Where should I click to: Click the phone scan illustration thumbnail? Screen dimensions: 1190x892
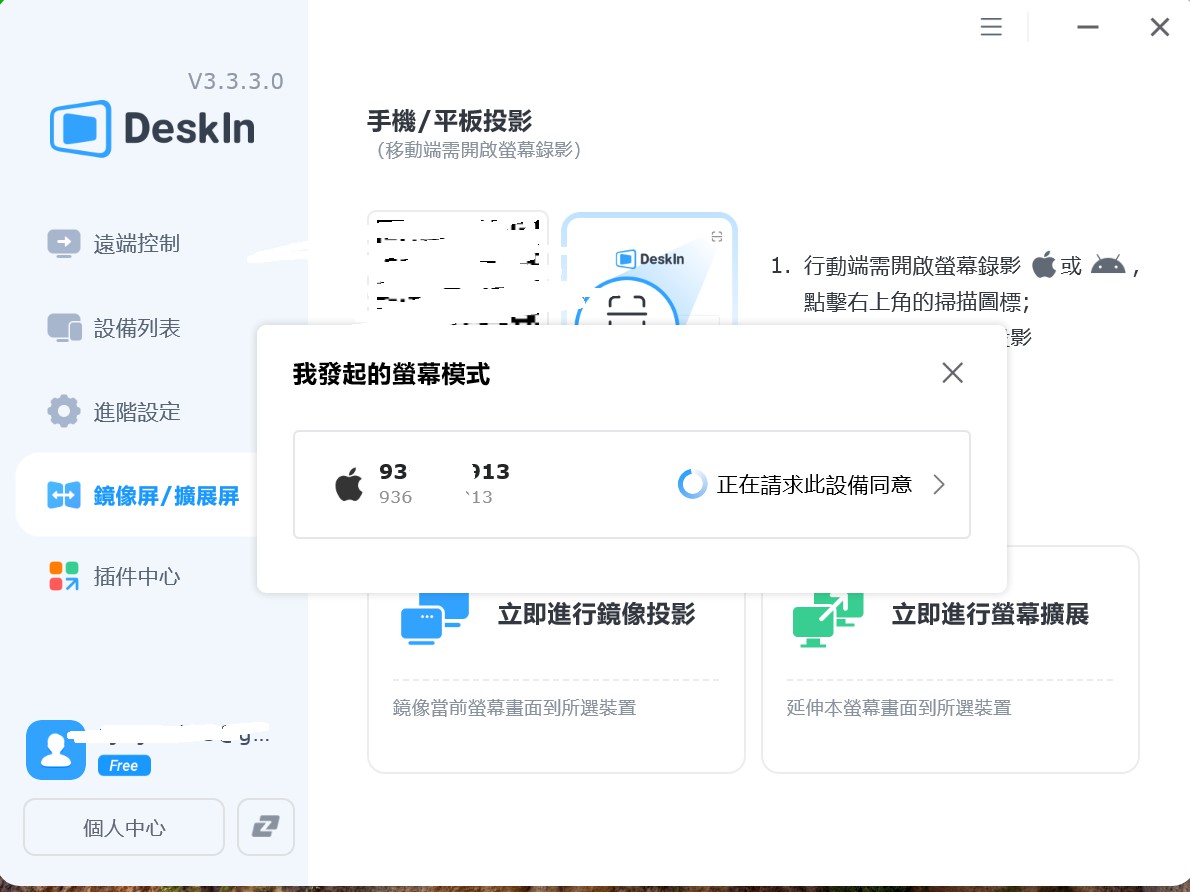pyautogui.click(x=650, y=269)
